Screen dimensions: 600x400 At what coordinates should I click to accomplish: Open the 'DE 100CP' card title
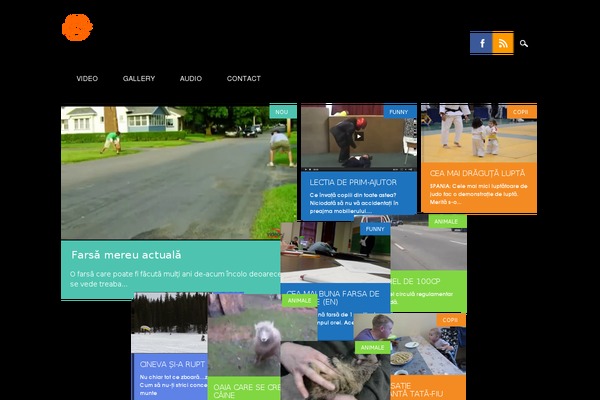coord(415,281)
